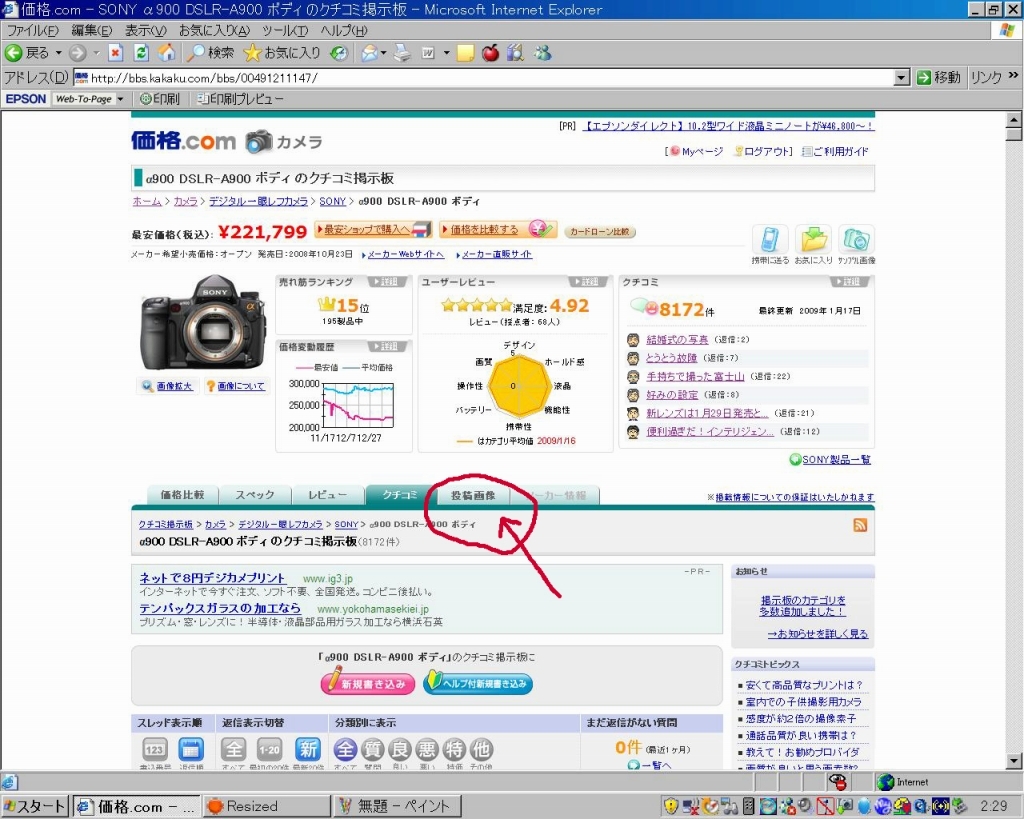Open the Mail toolbar icon
This screenshot has height=819, width=1024.
coord(370,53)
